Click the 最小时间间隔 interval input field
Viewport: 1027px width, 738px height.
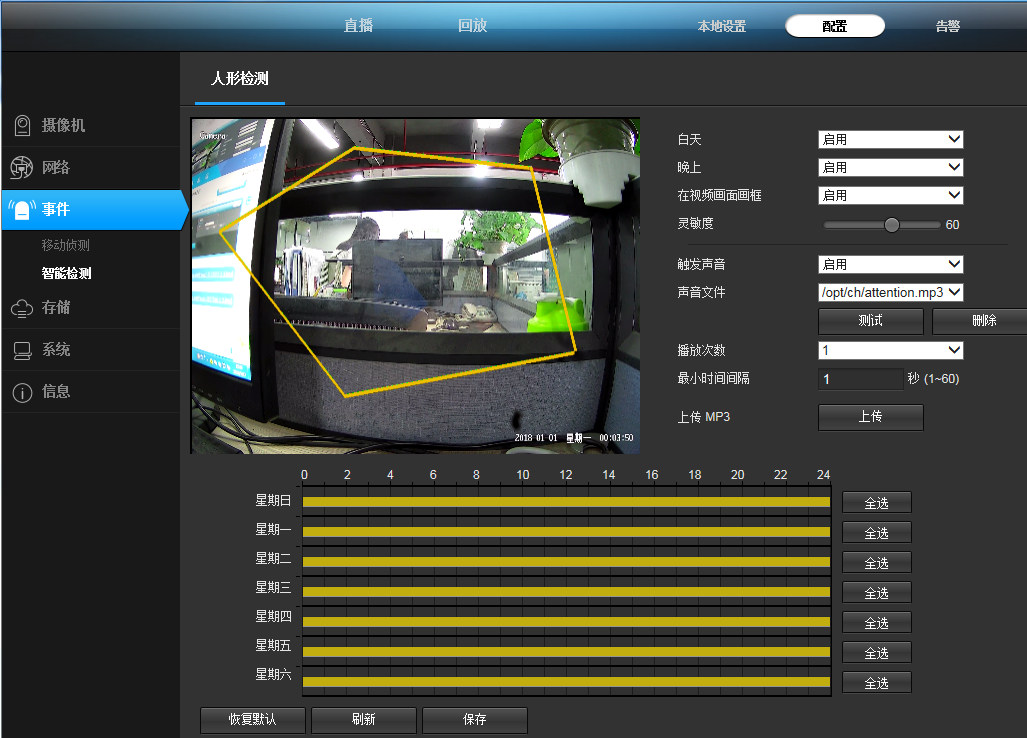(860, 380)
